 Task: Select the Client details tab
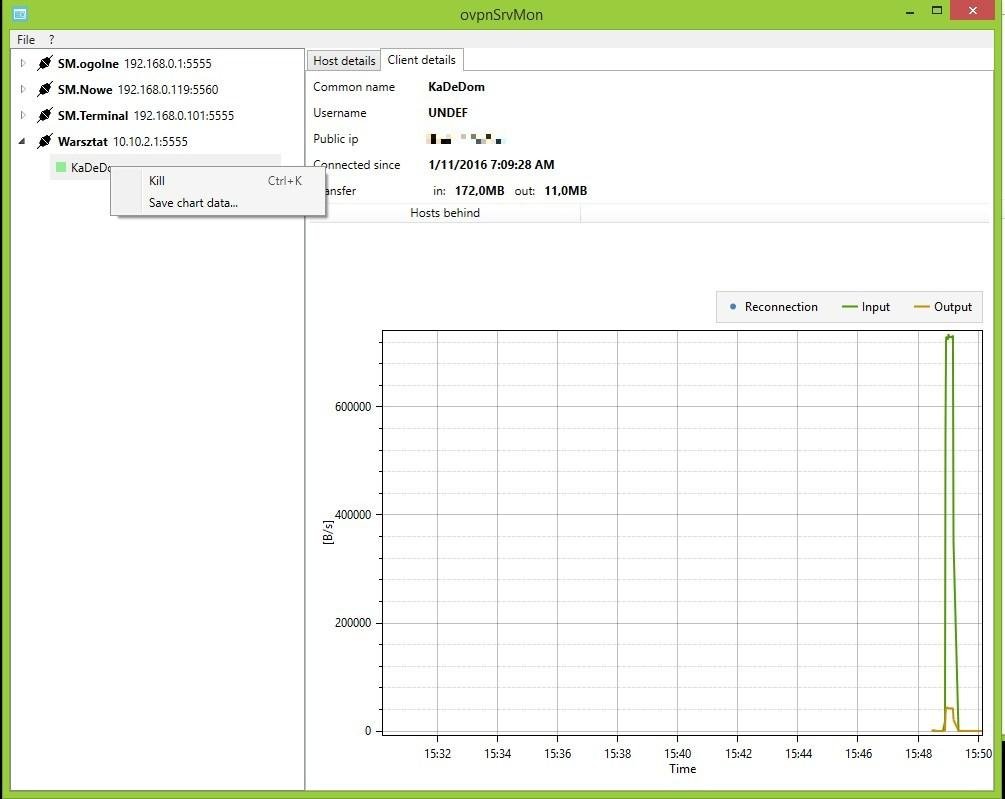pos(422,60)
